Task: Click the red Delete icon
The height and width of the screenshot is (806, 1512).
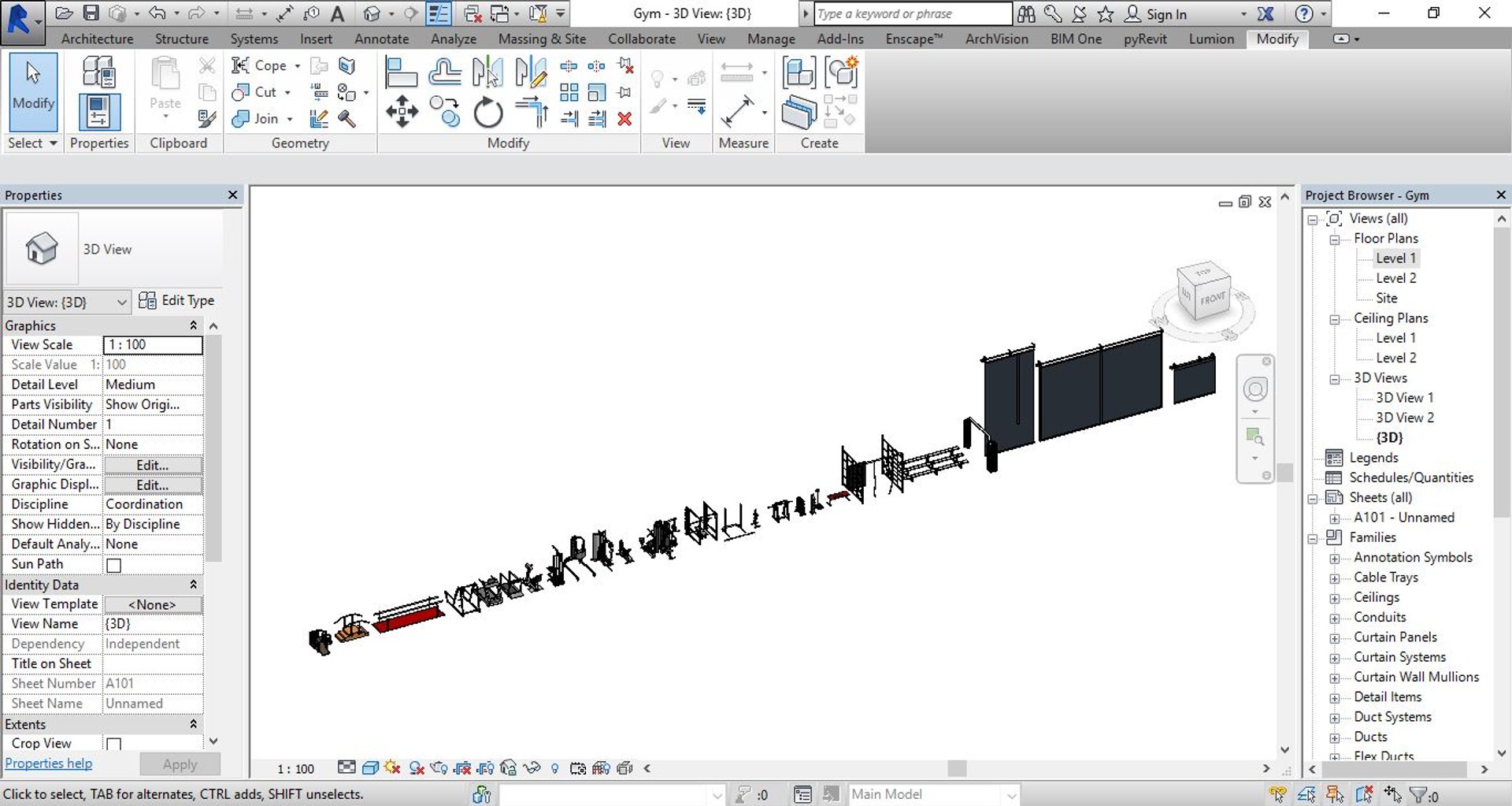Action: click(x=624, y=119)
